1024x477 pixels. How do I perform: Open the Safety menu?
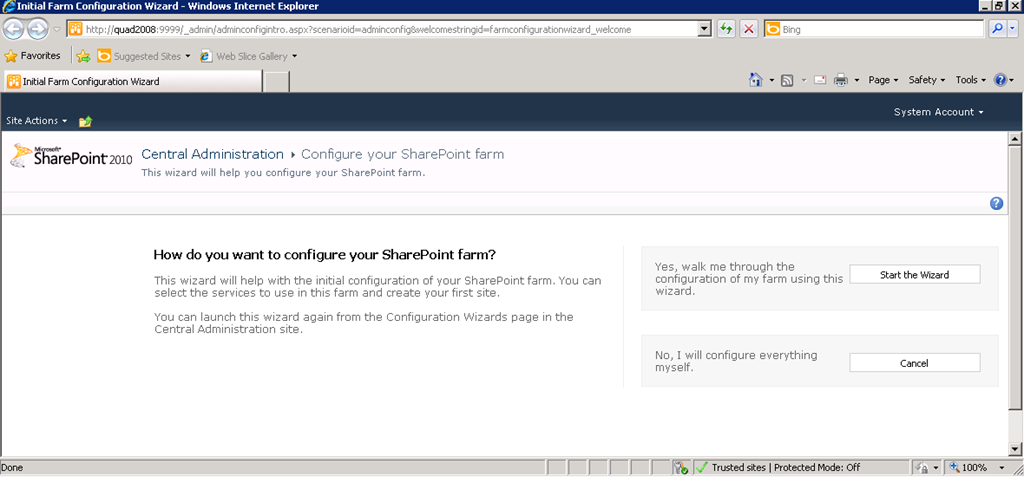(x=927, y=80)
